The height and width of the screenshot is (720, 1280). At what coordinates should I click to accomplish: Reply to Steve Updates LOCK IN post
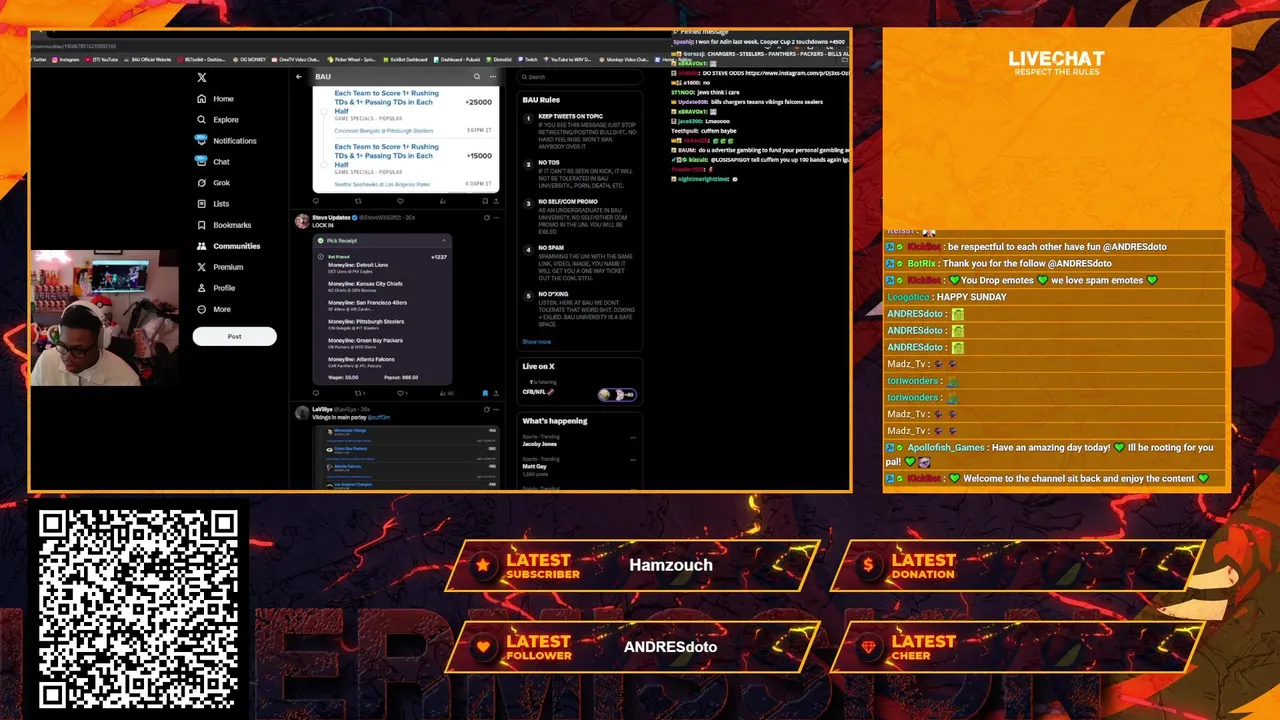point(316,393)
